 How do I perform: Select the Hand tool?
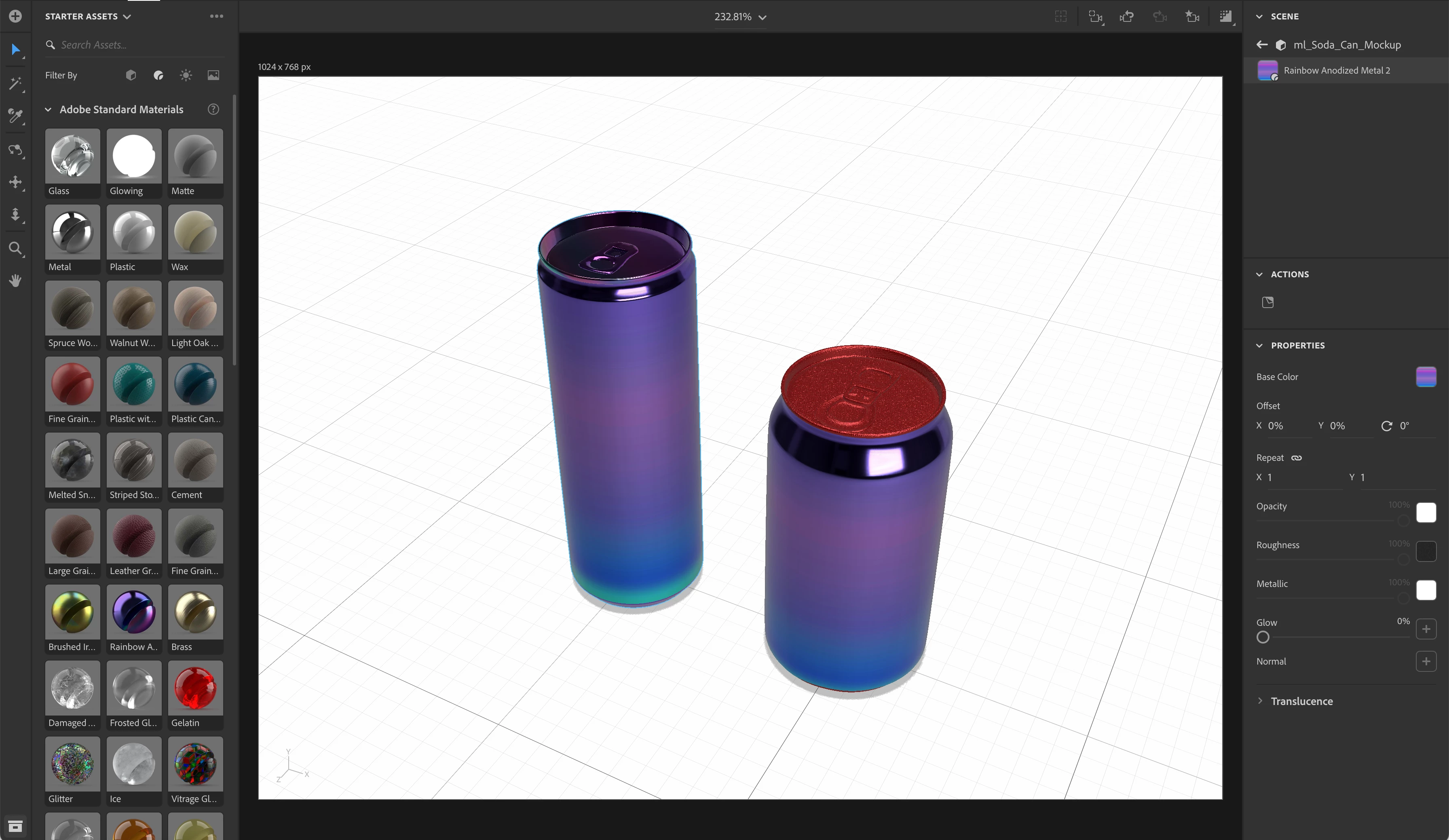point(15,281)
